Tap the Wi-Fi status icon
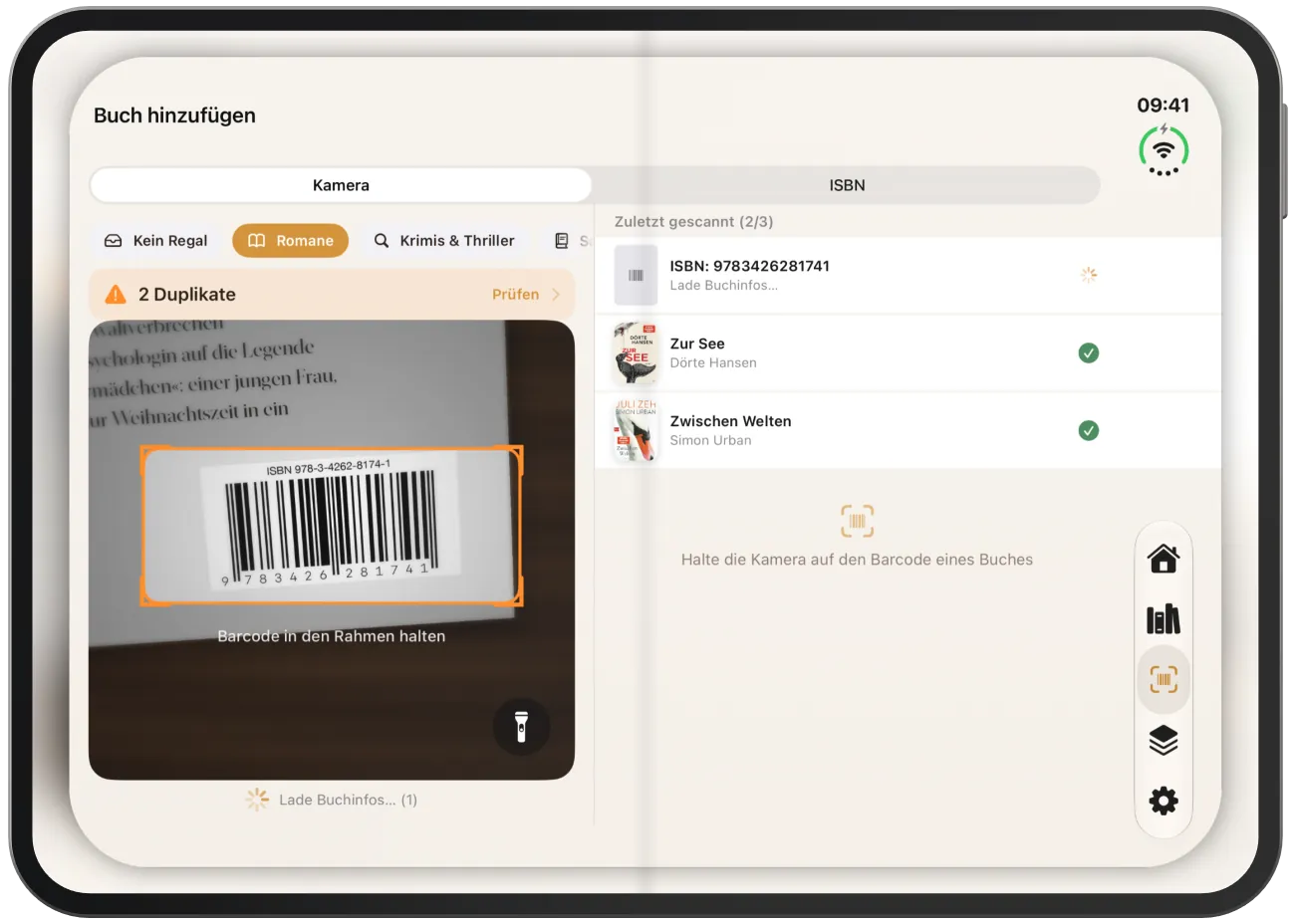 pyautogui.click(x=1163, y=149)
